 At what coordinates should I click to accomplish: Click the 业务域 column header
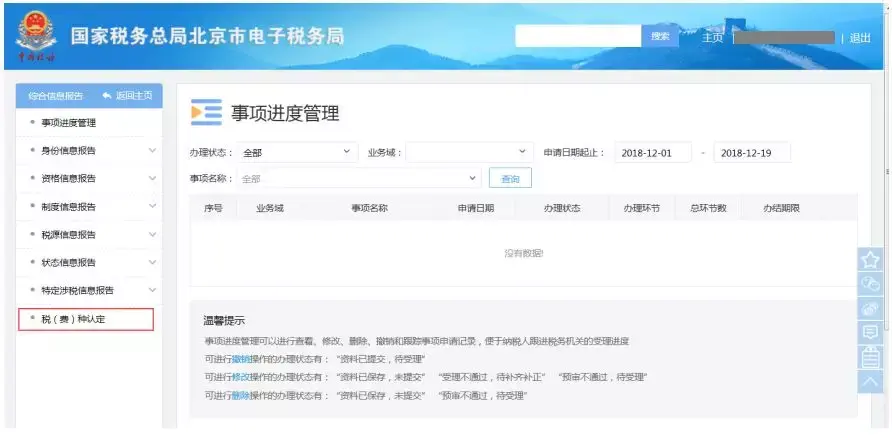(x=270, y=208)
